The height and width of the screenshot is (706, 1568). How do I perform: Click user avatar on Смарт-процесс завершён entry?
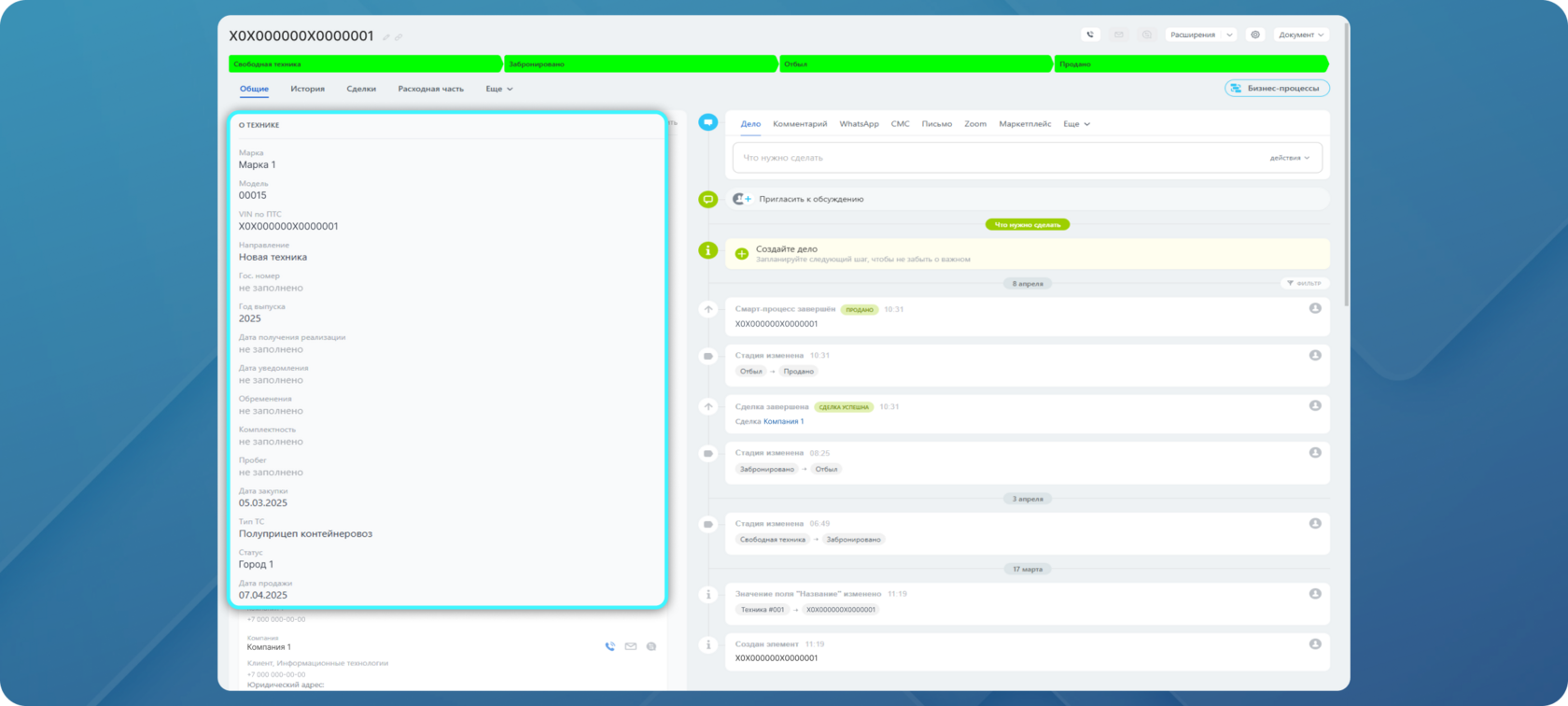1315,308
